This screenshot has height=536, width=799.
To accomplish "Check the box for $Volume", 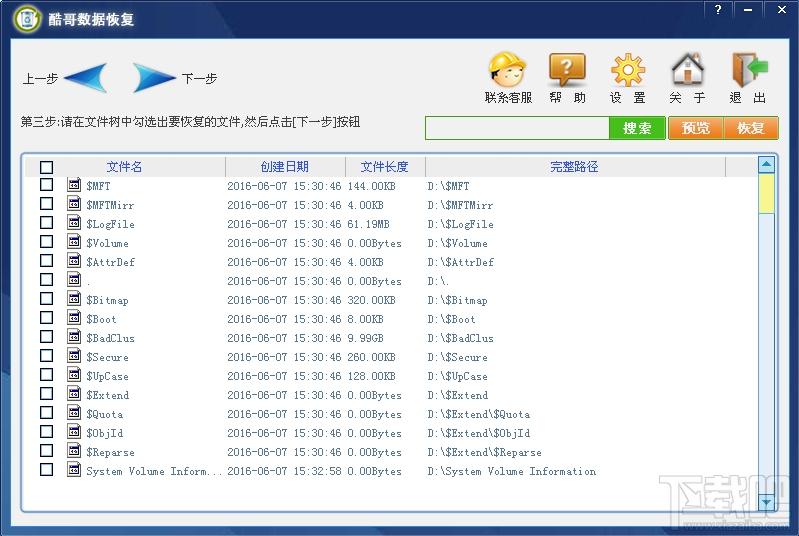I will [x=46, y=242].
